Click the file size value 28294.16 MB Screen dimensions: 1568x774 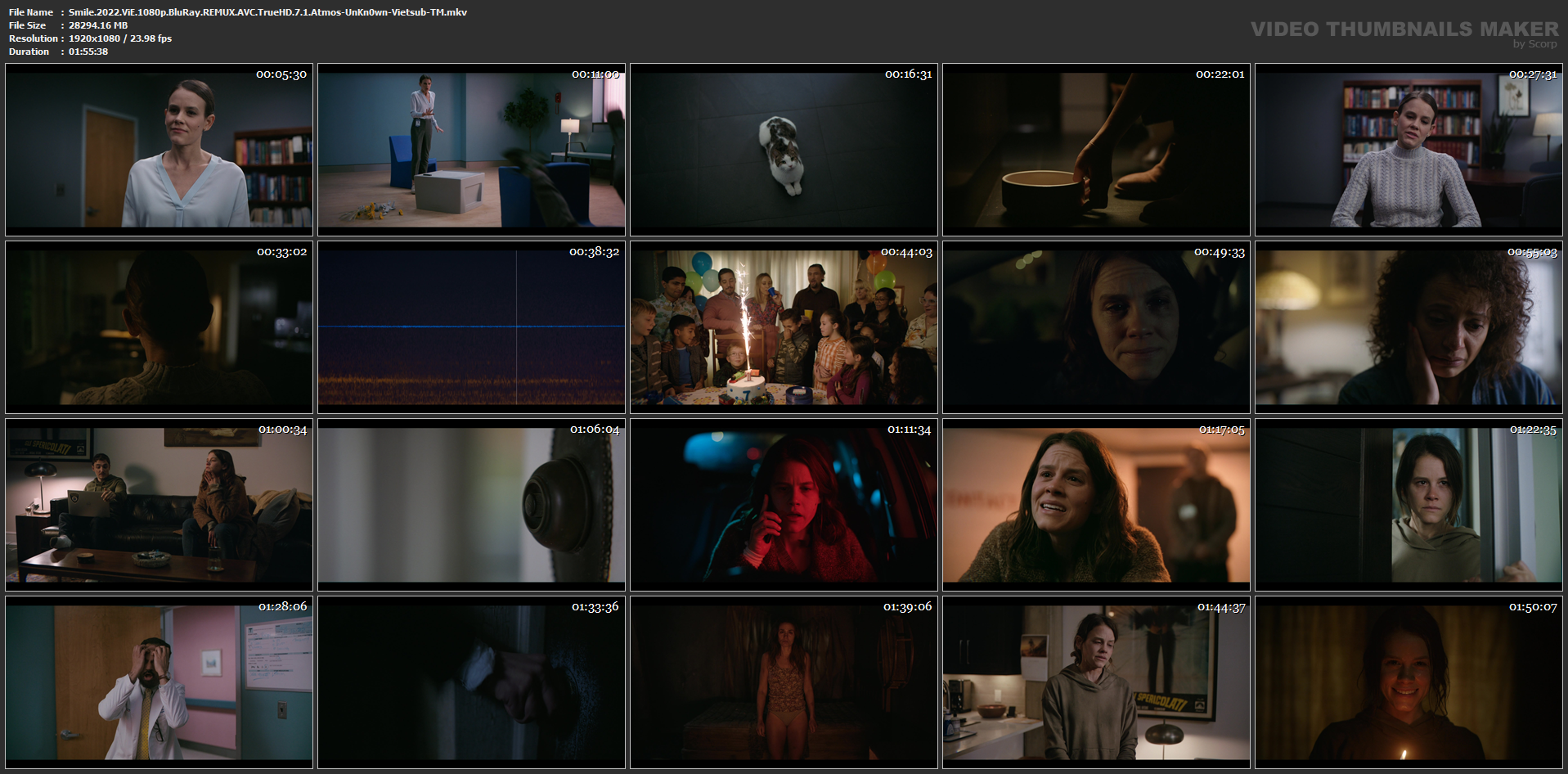pyautogui.click(x=98, y=25)
